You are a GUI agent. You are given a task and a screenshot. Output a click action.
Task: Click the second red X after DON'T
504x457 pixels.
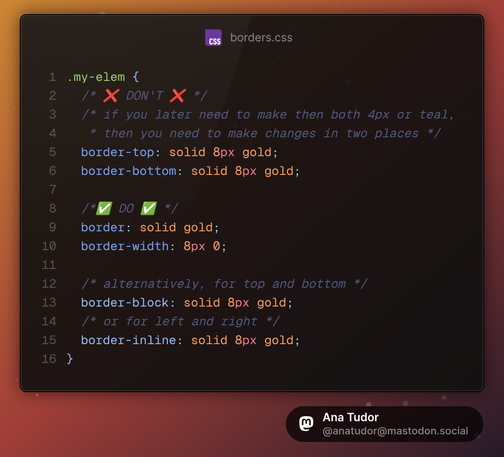[x=178, y=96]
